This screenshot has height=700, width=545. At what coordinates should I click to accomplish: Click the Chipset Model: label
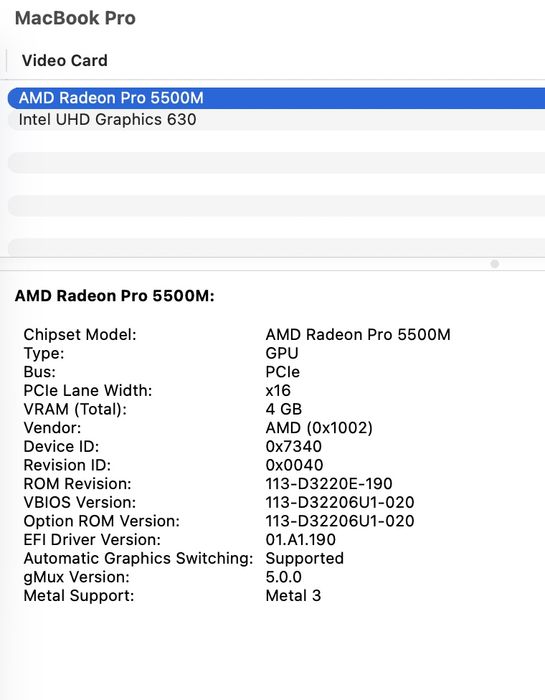click(x=80, y=334)
